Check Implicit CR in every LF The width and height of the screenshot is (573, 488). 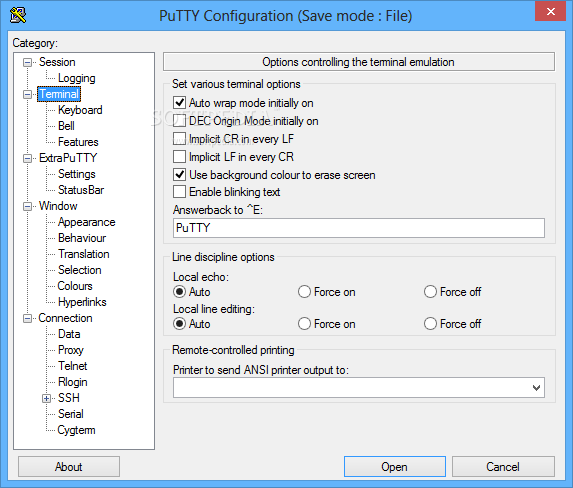point(179,139)
